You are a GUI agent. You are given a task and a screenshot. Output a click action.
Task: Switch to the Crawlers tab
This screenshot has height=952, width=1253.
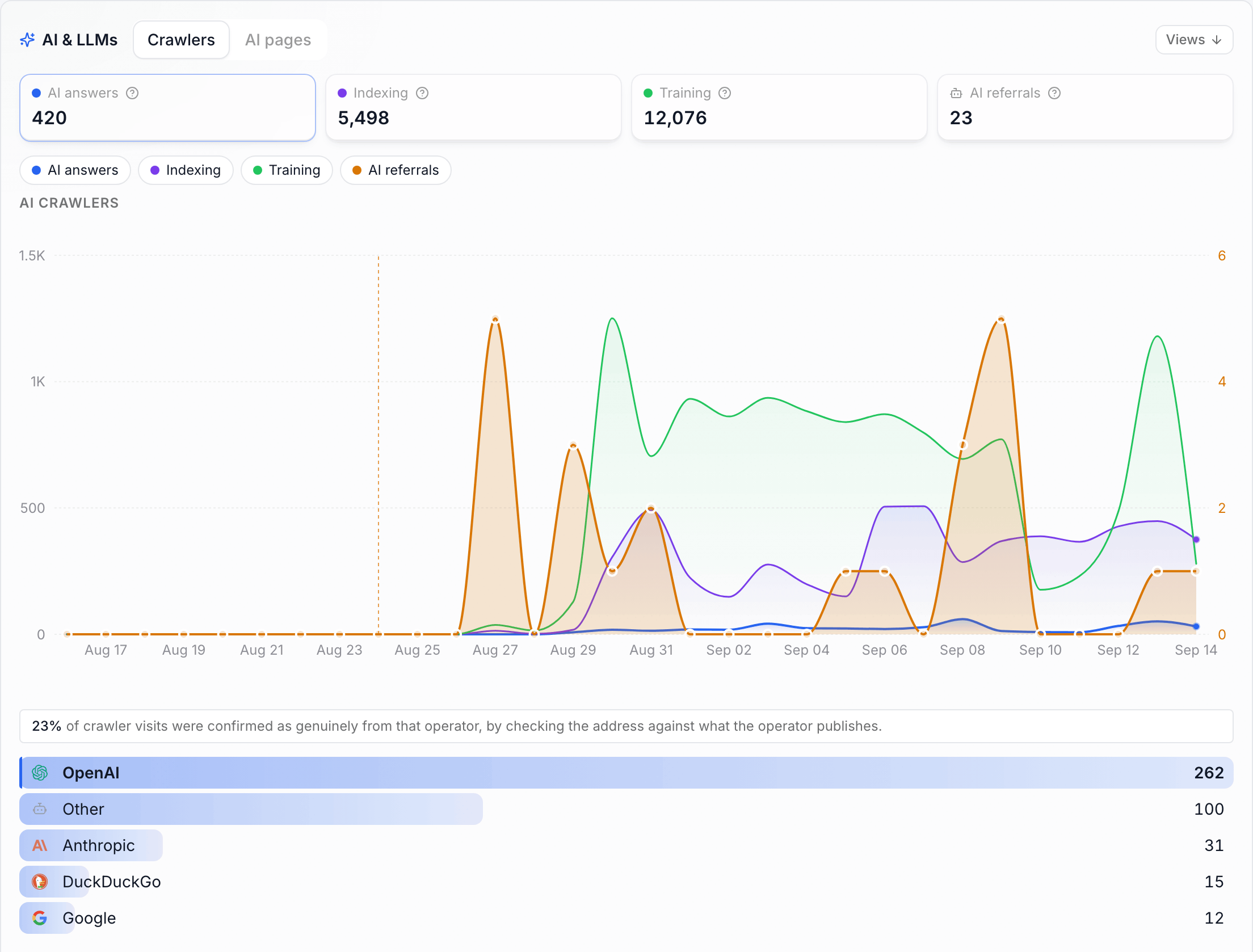(181, 40)
